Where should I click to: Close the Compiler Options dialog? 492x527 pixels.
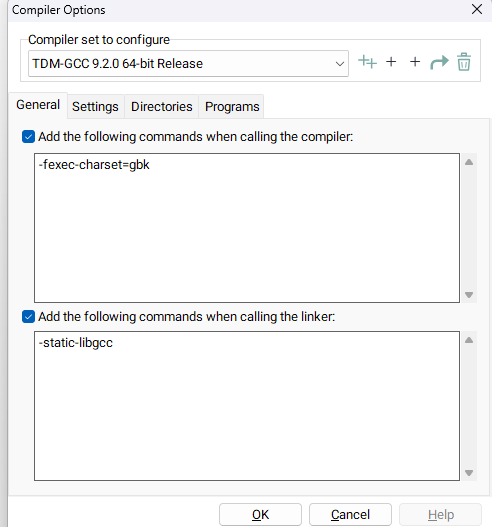pyautogui.click(x=477, y=9)
